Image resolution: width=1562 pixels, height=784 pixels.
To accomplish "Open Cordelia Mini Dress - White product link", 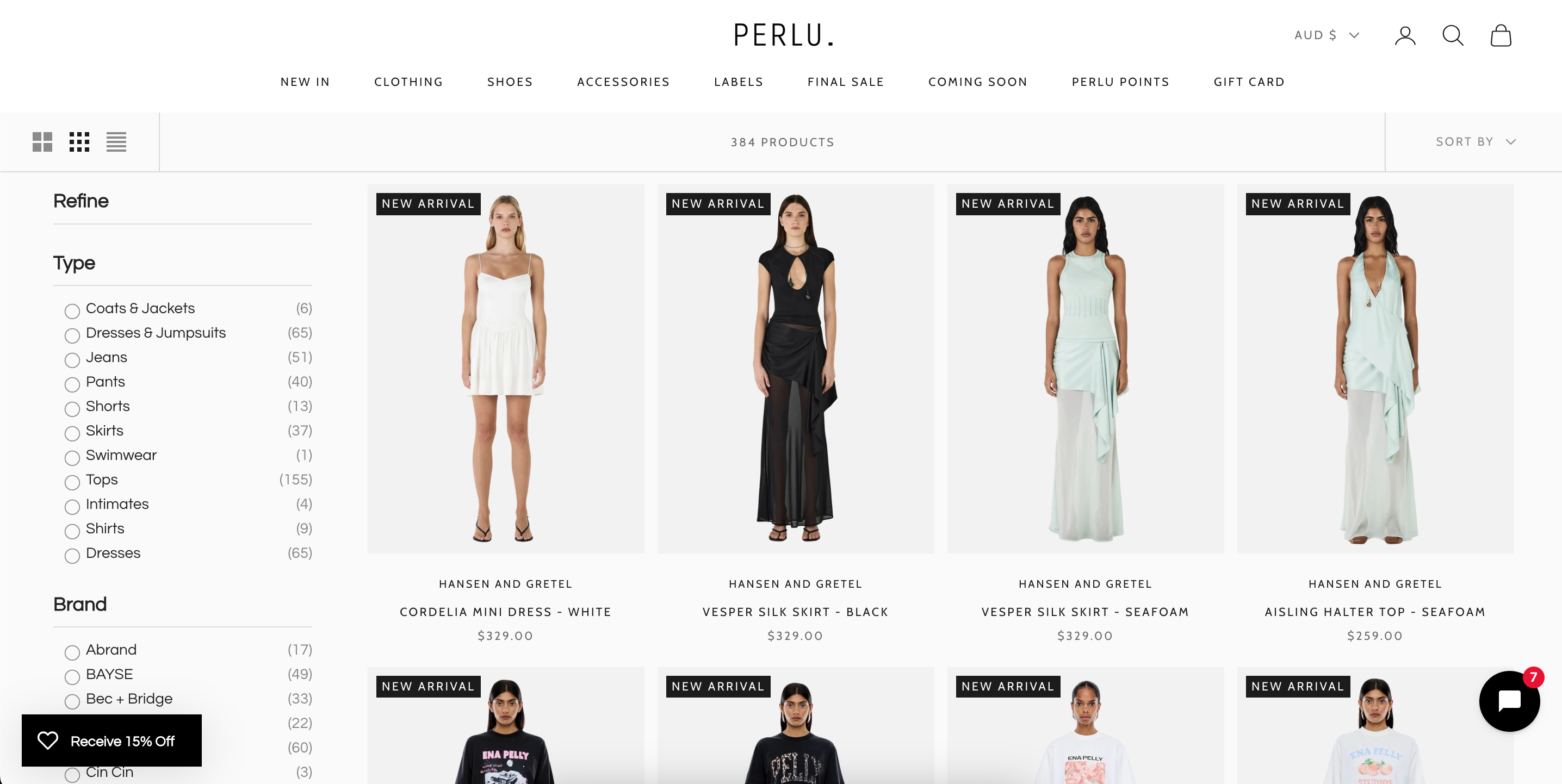I will 506,612.
